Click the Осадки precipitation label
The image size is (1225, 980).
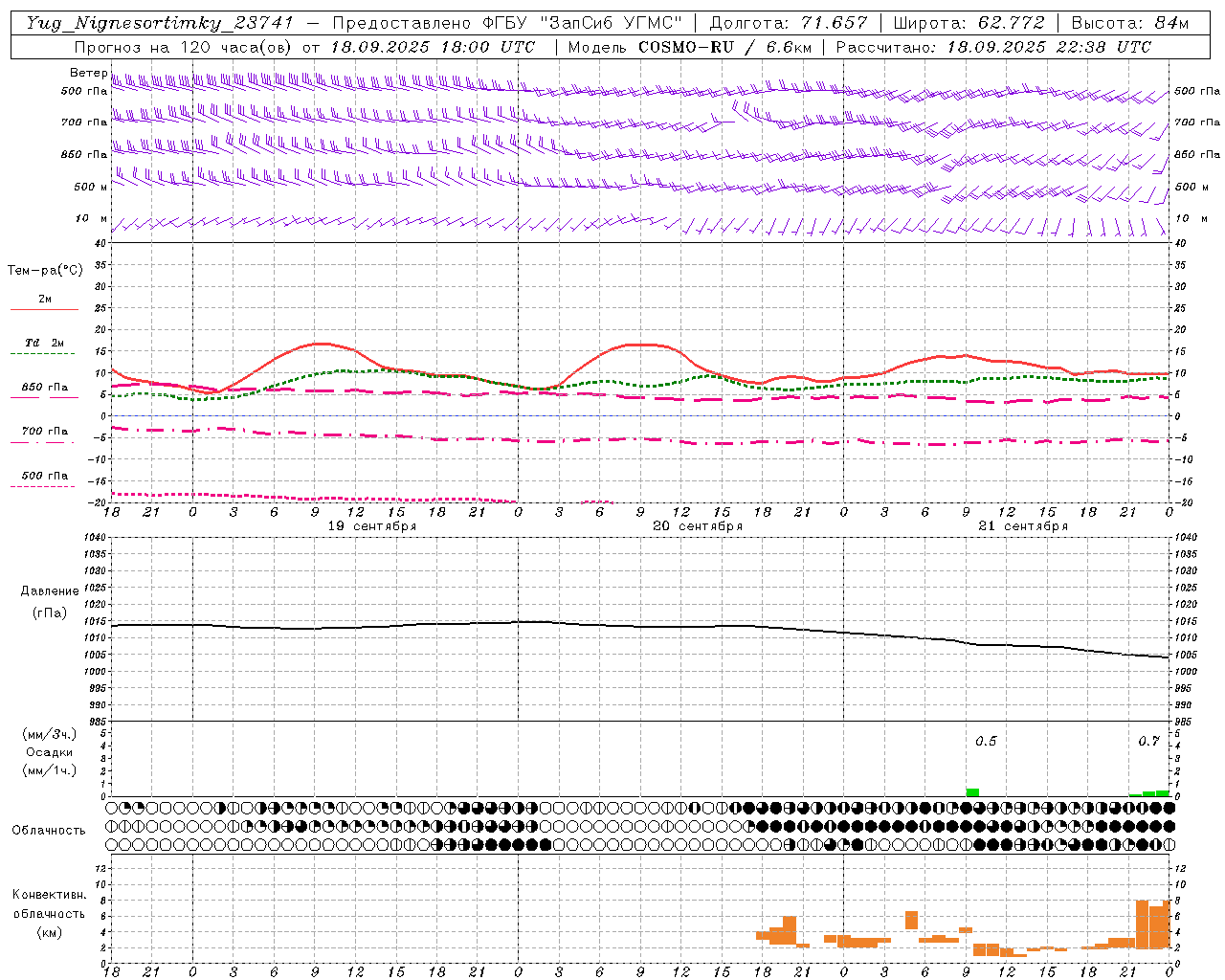point(49,752)
